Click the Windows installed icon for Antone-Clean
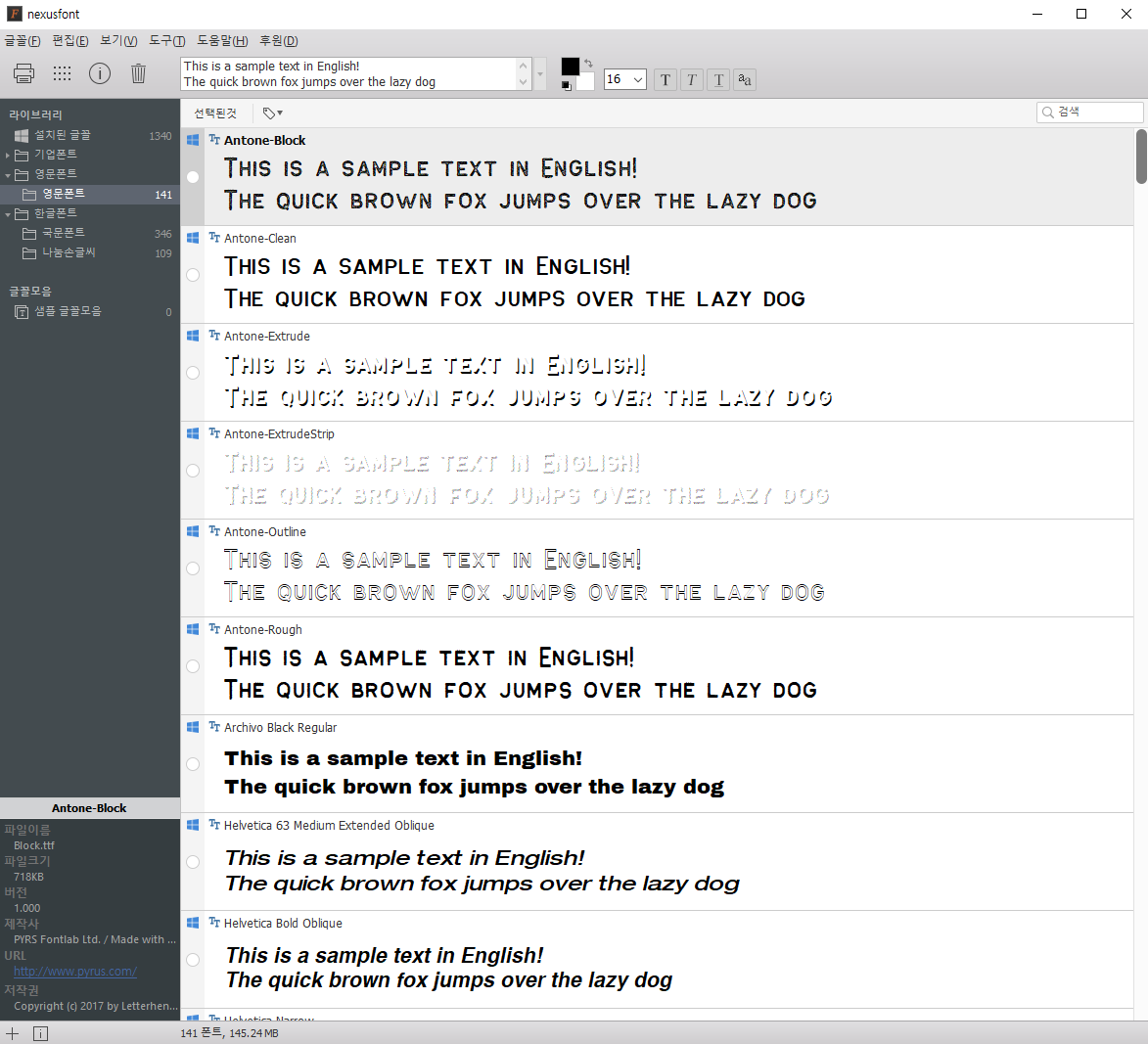 click(x=193, y=238)
